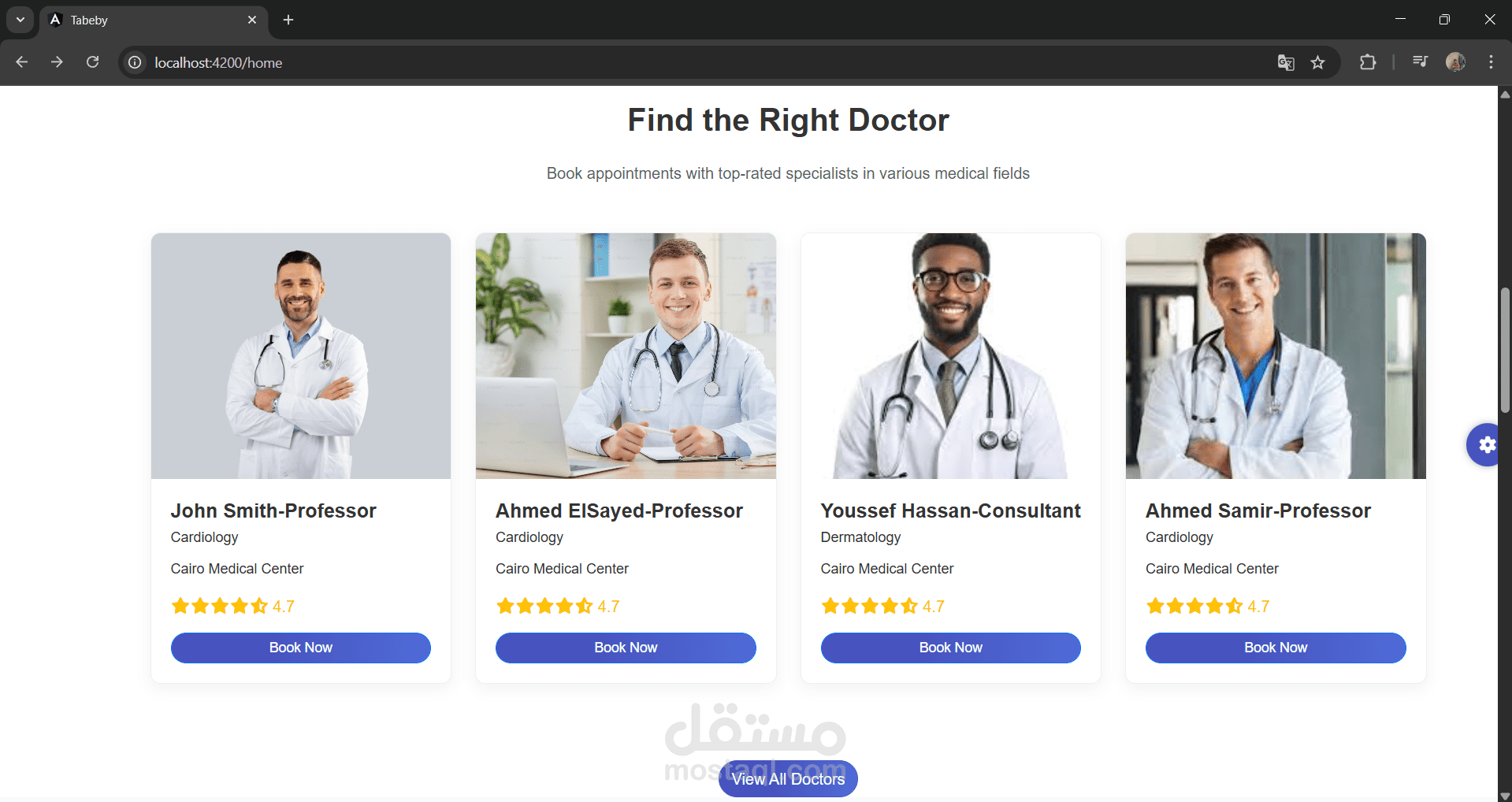Click Ahmed Samir-Professor's doctor photo
Image resolution: width=1512 pixels, height=802 pixels.
(x=1276, y=356)
